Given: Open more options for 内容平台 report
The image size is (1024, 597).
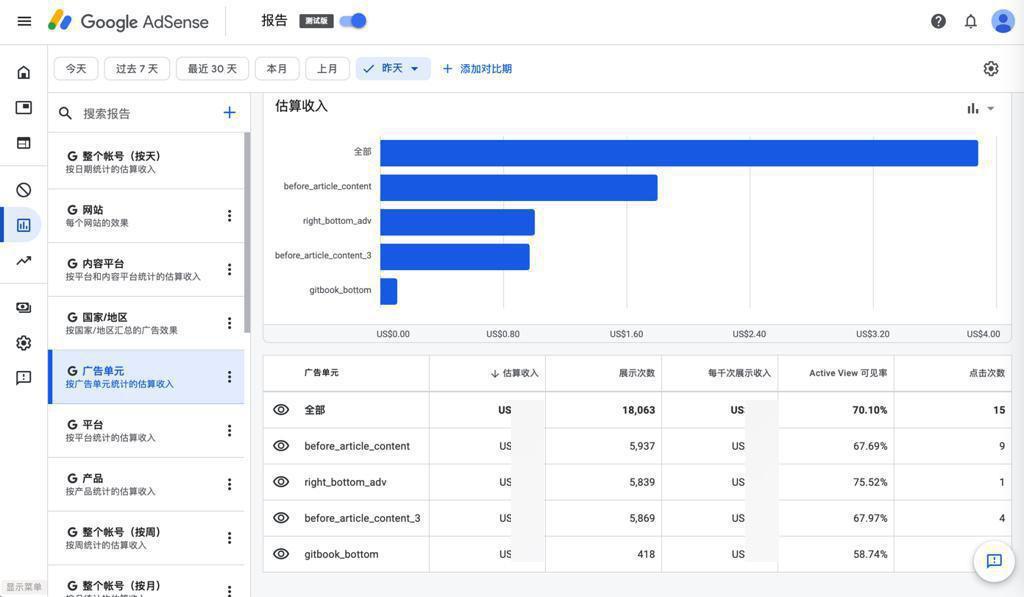Looking at the screenshot, I should (229, 269).
